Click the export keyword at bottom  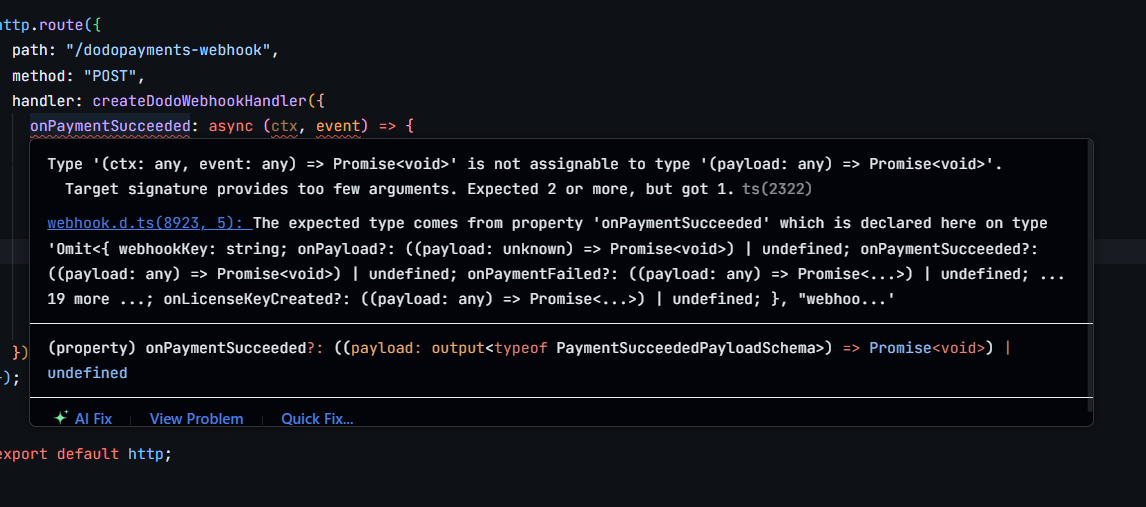pyautogui.click(x=22, y=453)
